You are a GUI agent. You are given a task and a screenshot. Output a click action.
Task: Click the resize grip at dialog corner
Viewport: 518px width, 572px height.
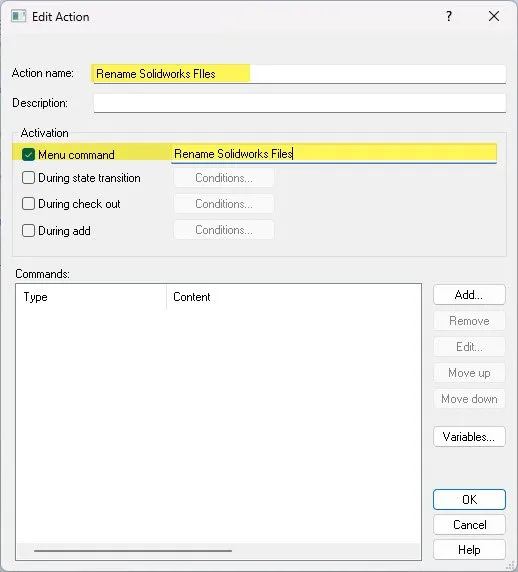510,565
